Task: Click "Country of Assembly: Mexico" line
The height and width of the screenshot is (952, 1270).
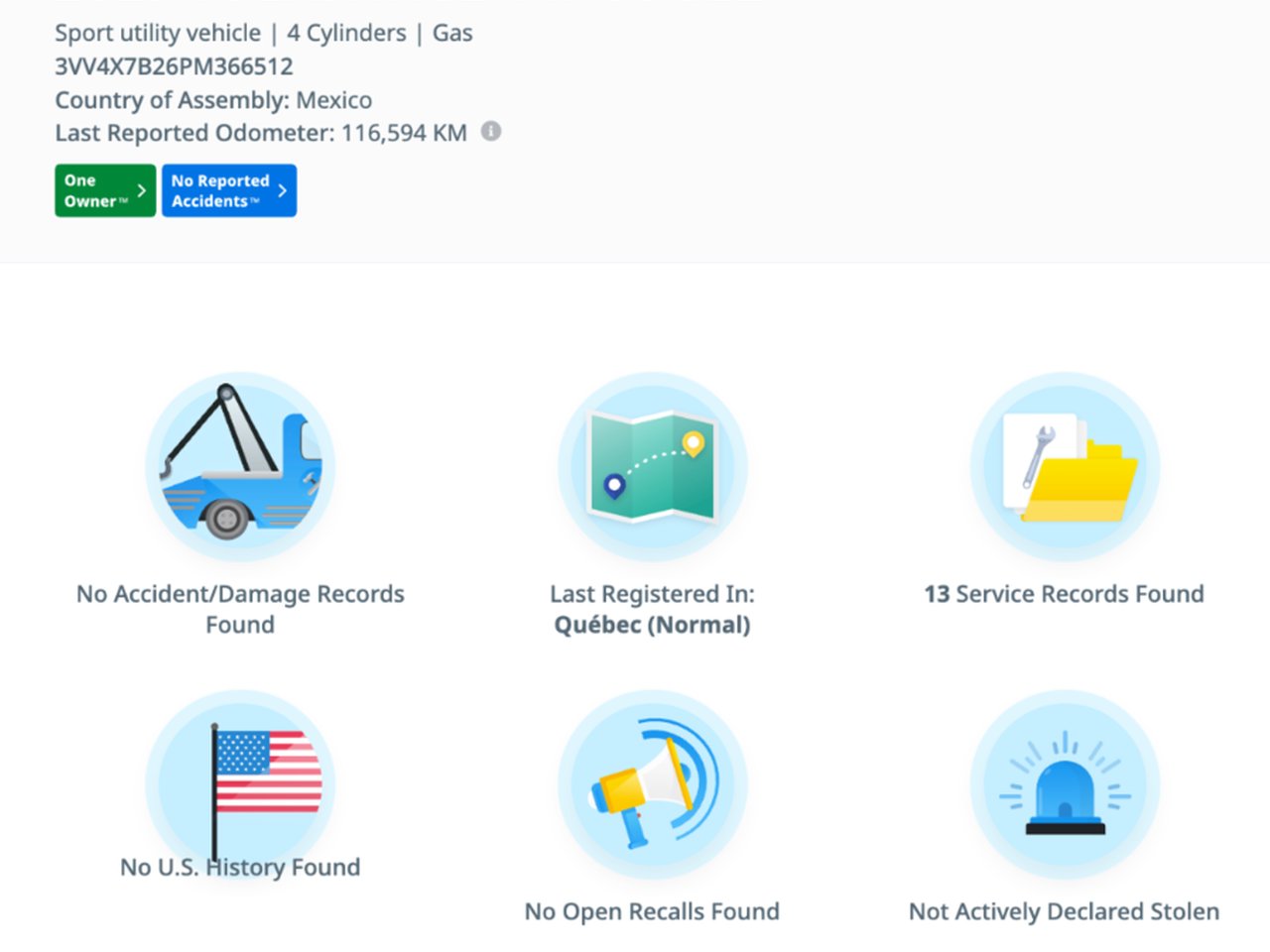Action: pos(213,100)
